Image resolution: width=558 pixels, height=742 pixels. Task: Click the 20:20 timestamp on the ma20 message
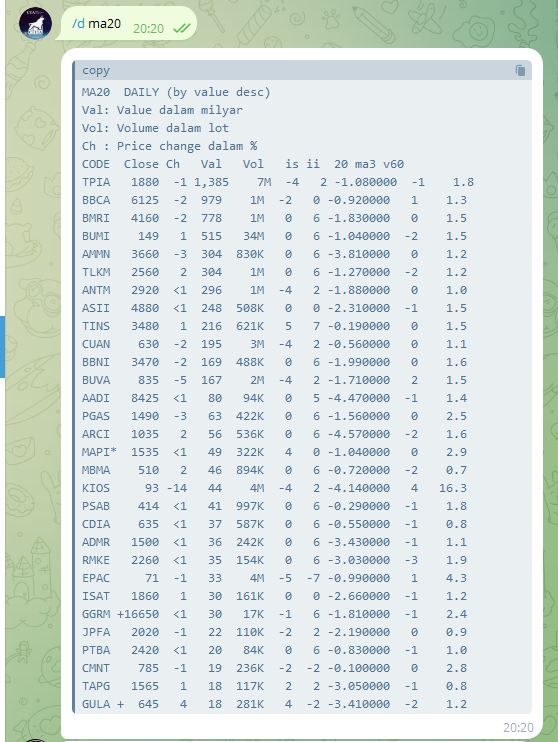[x=149, y=29]
